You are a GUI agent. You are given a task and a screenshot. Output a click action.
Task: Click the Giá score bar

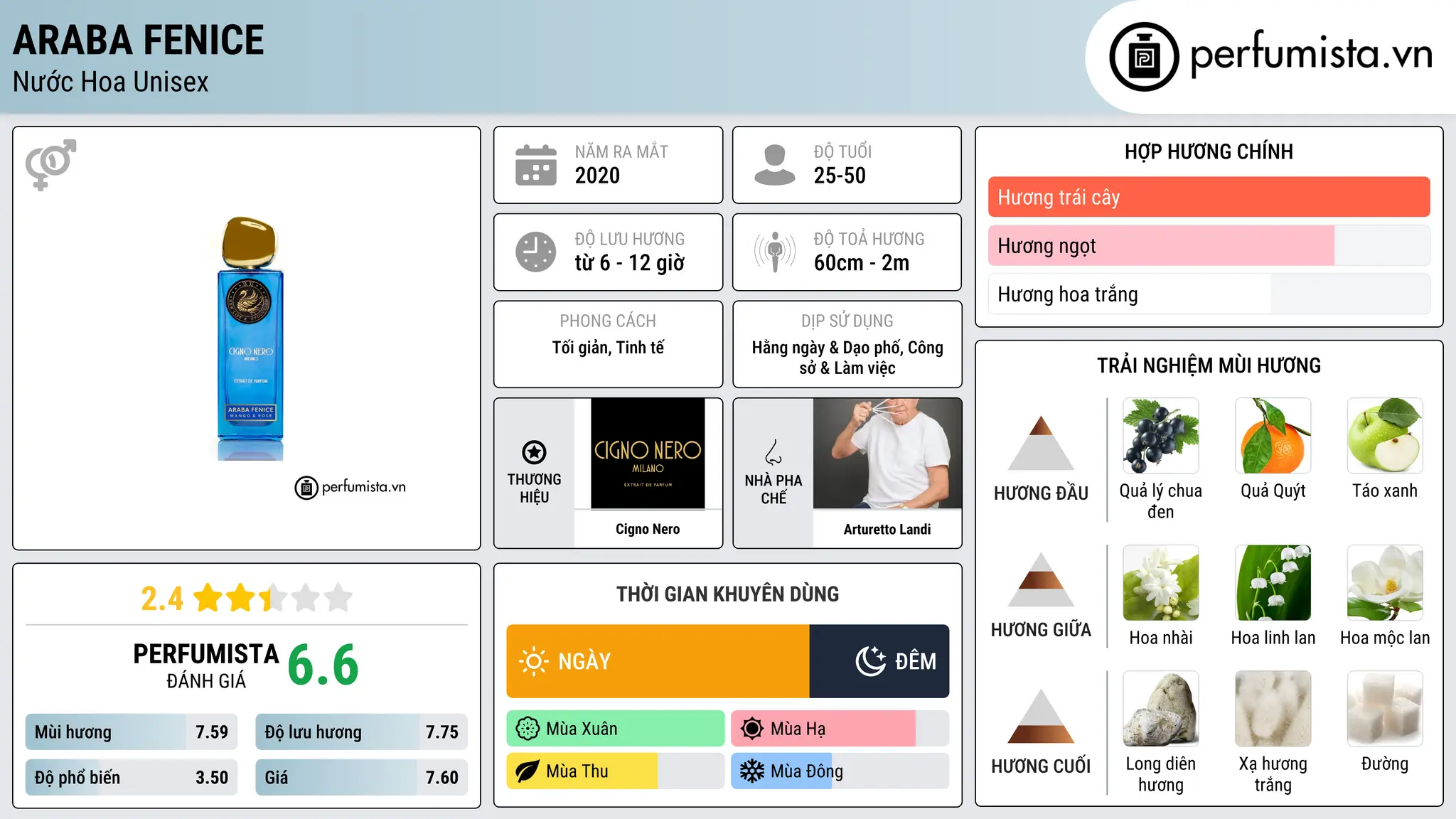click(x=361, y=777)
